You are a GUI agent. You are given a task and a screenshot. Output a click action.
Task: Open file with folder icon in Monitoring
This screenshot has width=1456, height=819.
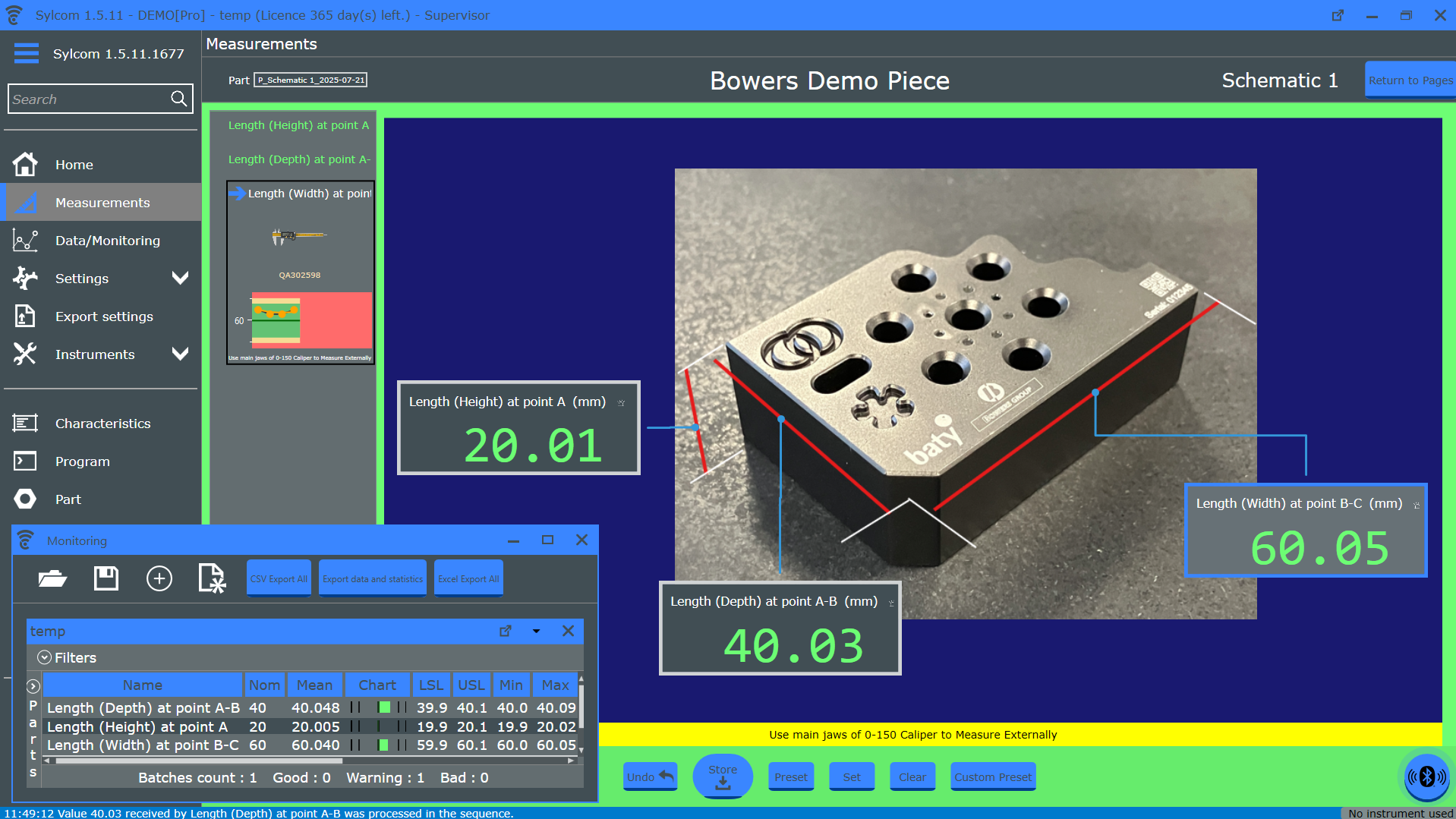52,578
